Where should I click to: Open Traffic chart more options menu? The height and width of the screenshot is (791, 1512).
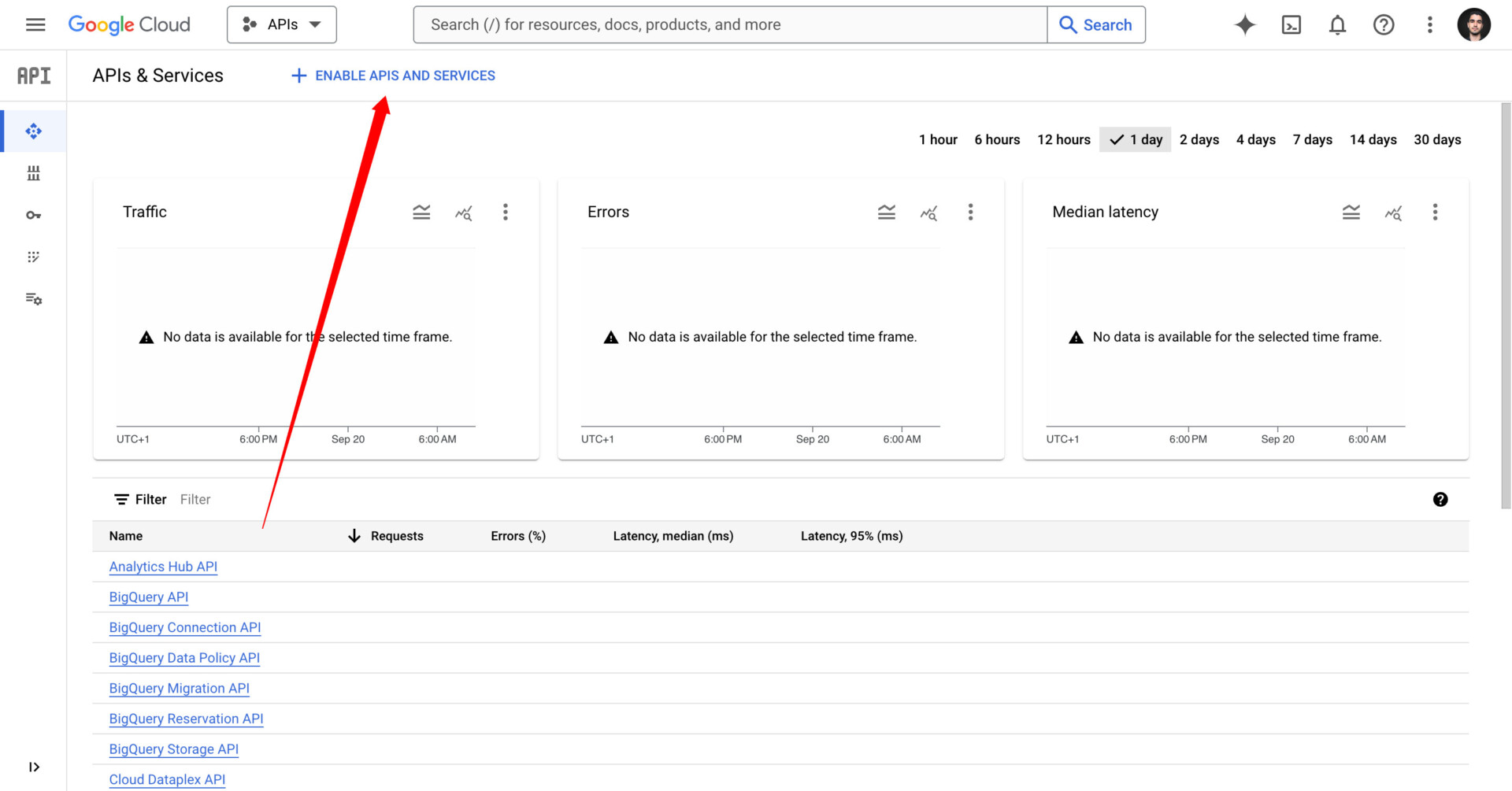pyautogui.click(x=506, y=213)
